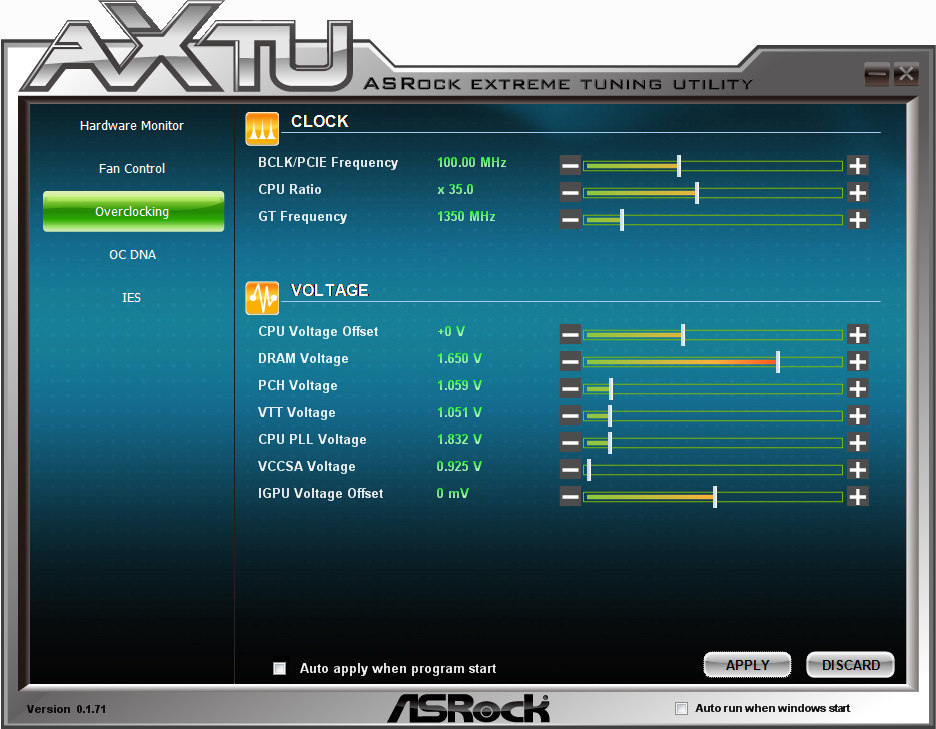Raise IGPU Voltage Offset with plus button
Screen dimensions: 936x729
(x=858, y=496)
